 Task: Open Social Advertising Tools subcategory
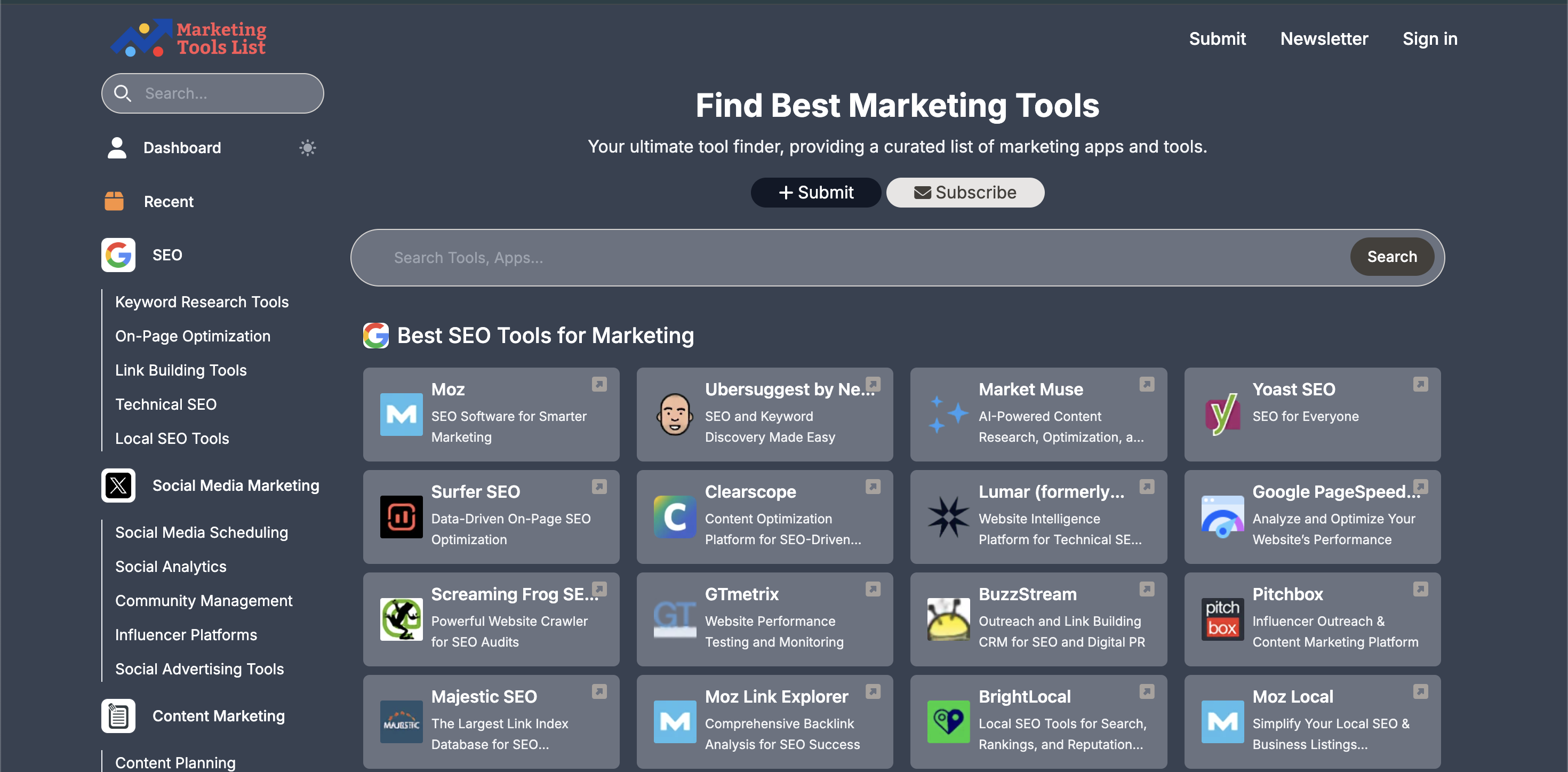(x=199, y=669)
